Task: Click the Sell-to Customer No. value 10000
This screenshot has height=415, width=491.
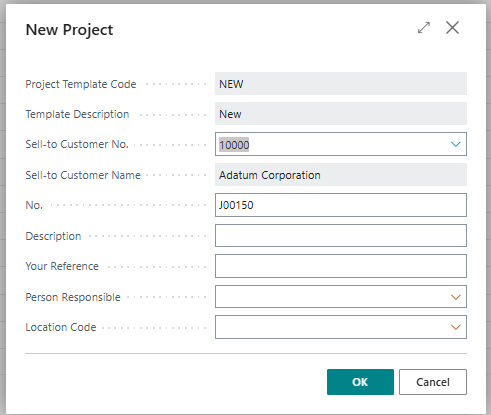Action: 234,145
